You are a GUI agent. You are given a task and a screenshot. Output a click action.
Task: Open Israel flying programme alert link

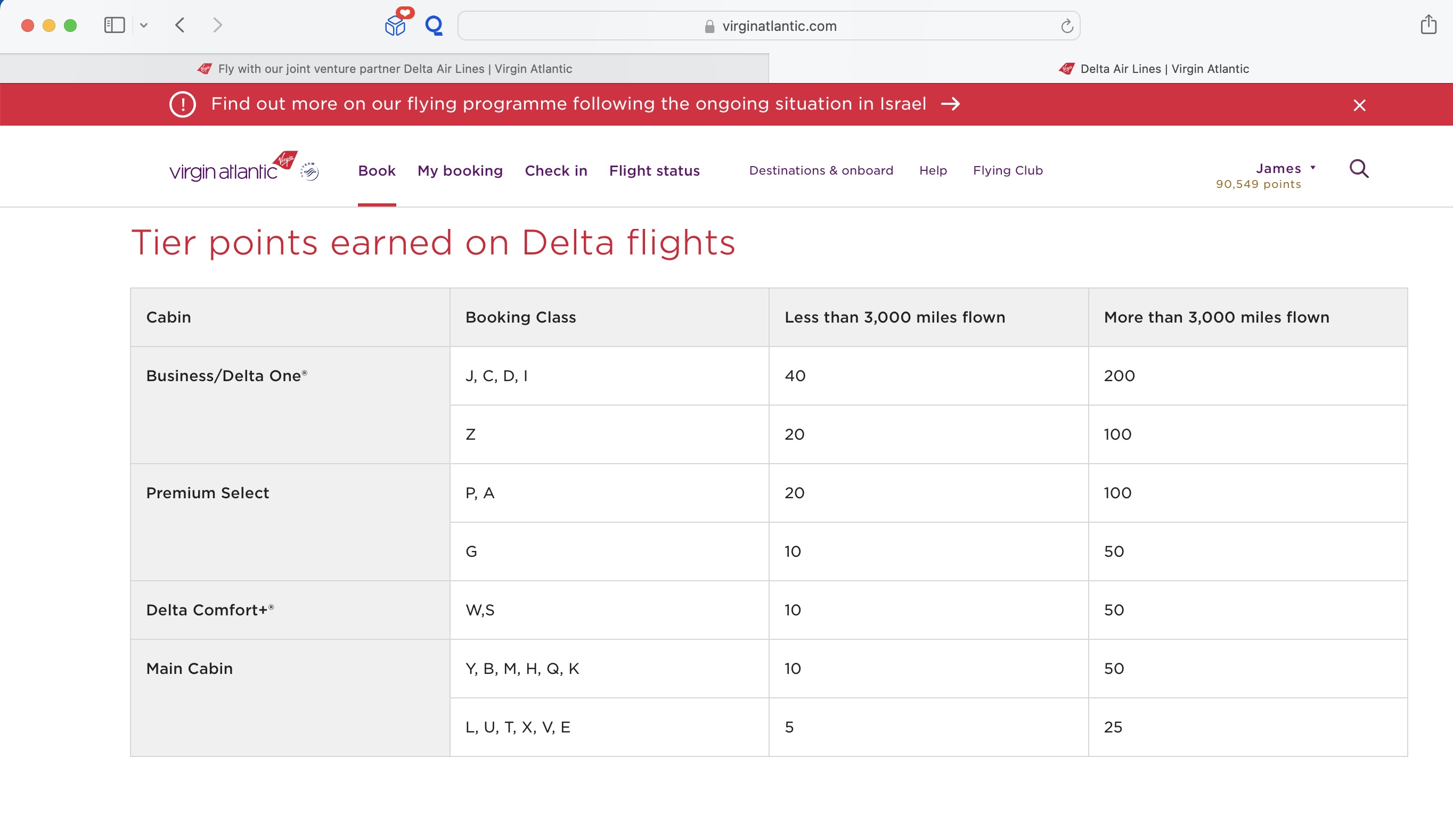pos(568,104)
